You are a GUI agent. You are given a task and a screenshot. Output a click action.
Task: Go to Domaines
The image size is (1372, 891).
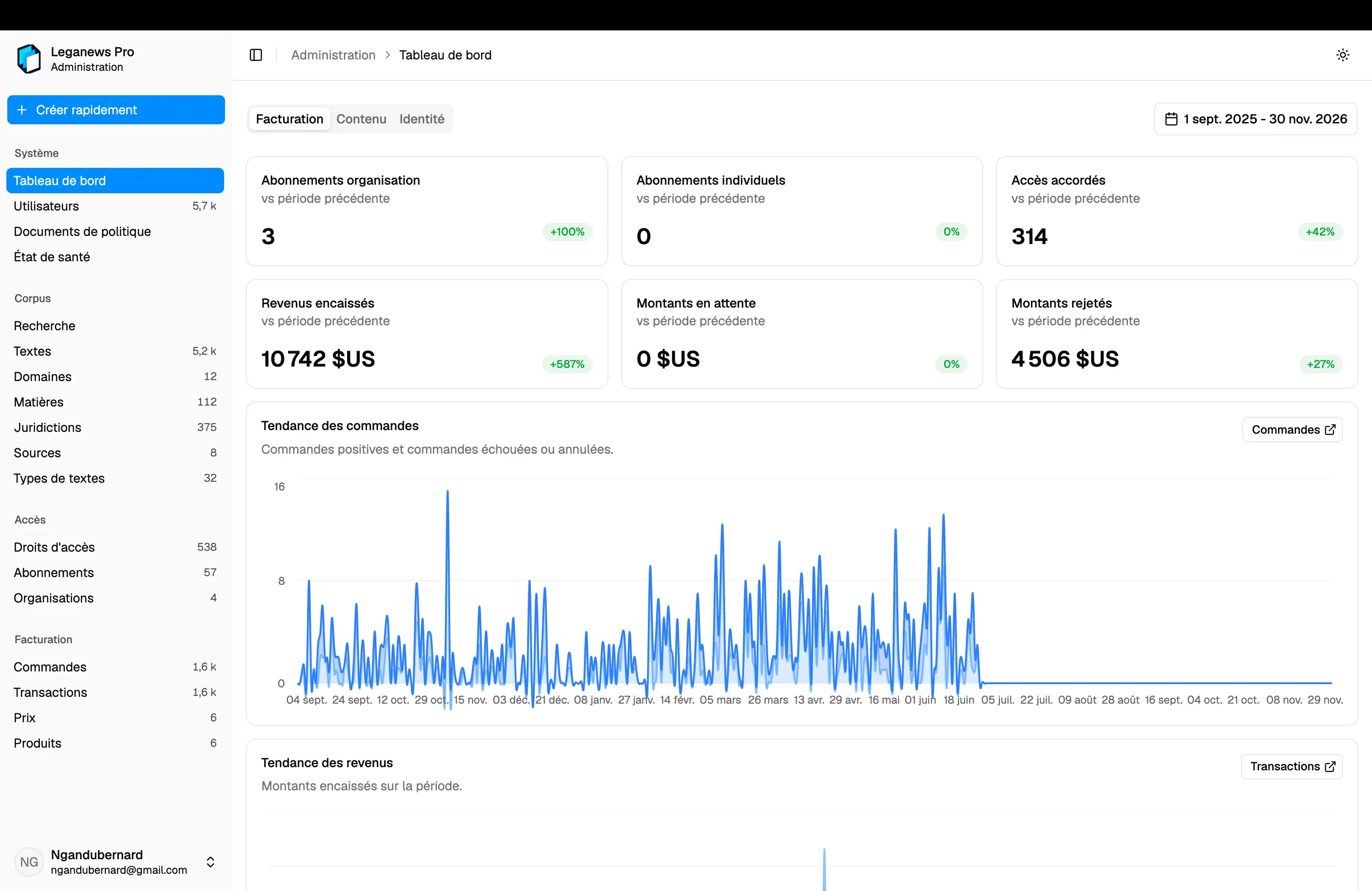pos(115,377)
